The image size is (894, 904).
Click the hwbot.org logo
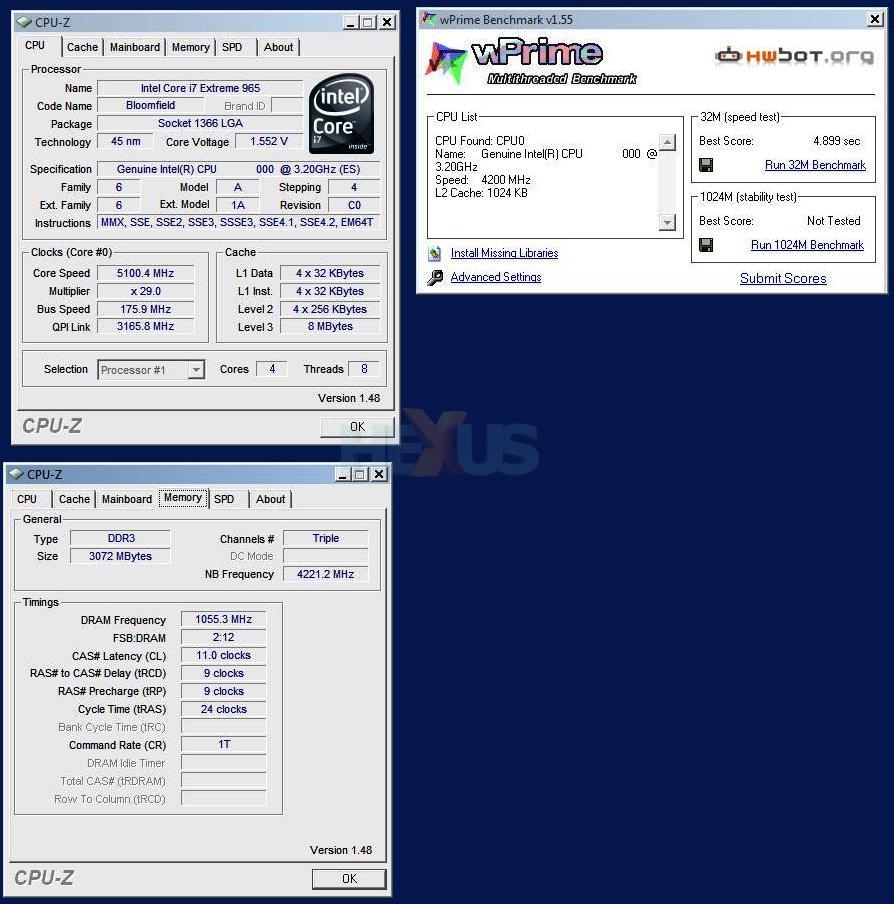794,56
